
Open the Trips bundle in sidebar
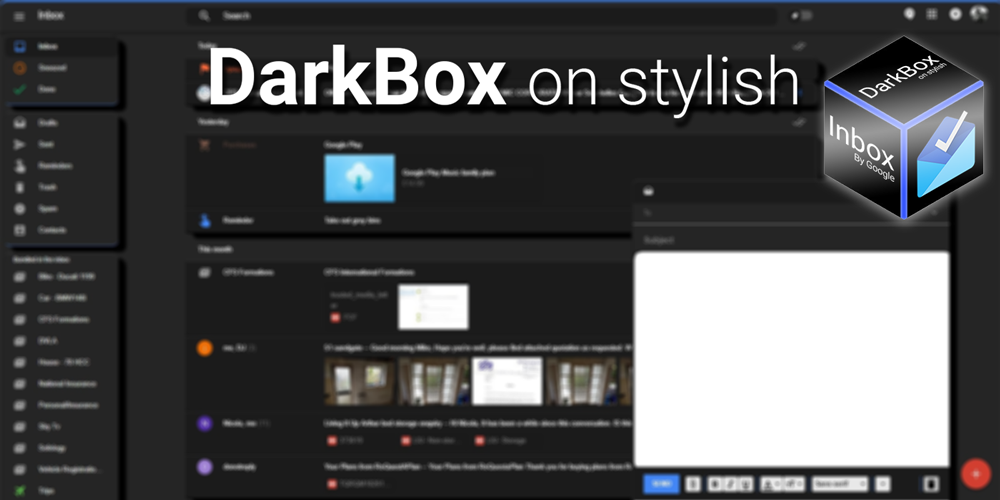(x=62, y=490)
